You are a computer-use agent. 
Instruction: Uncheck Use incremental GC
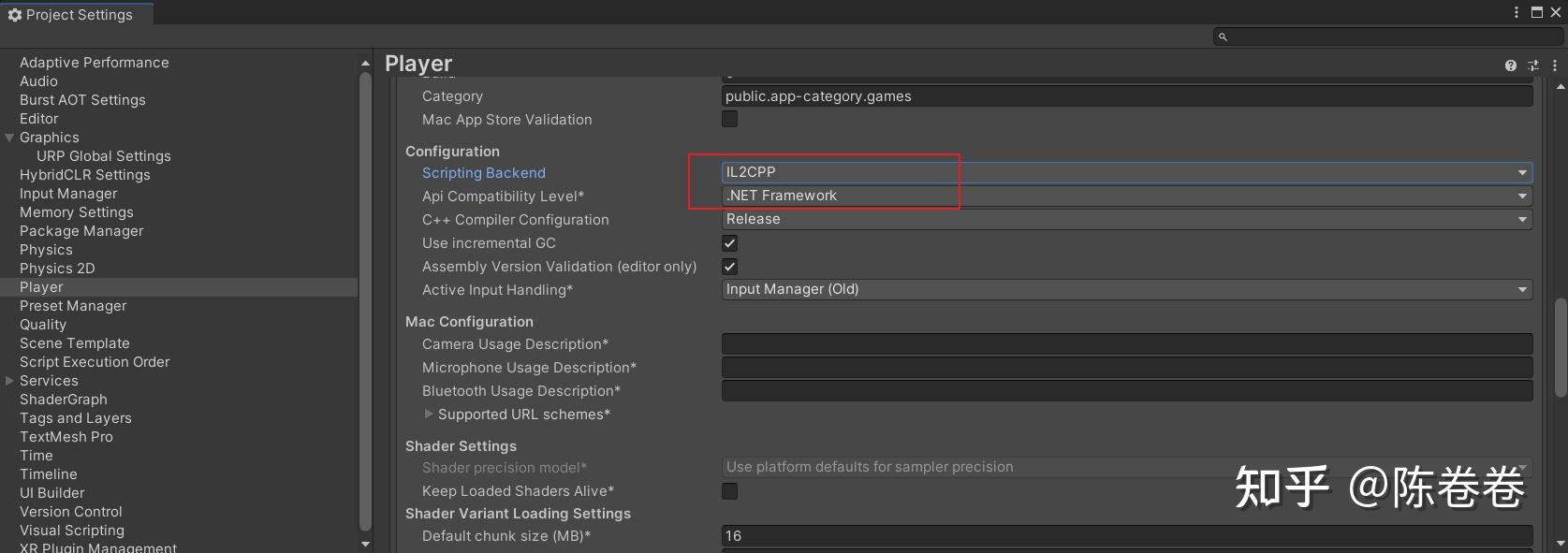pyautogui.click(x=729, y=243)
